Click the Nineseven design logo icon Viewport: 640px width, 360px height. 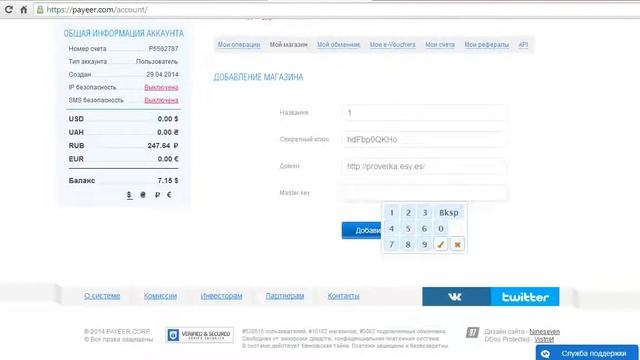click(x=472, y=333)
